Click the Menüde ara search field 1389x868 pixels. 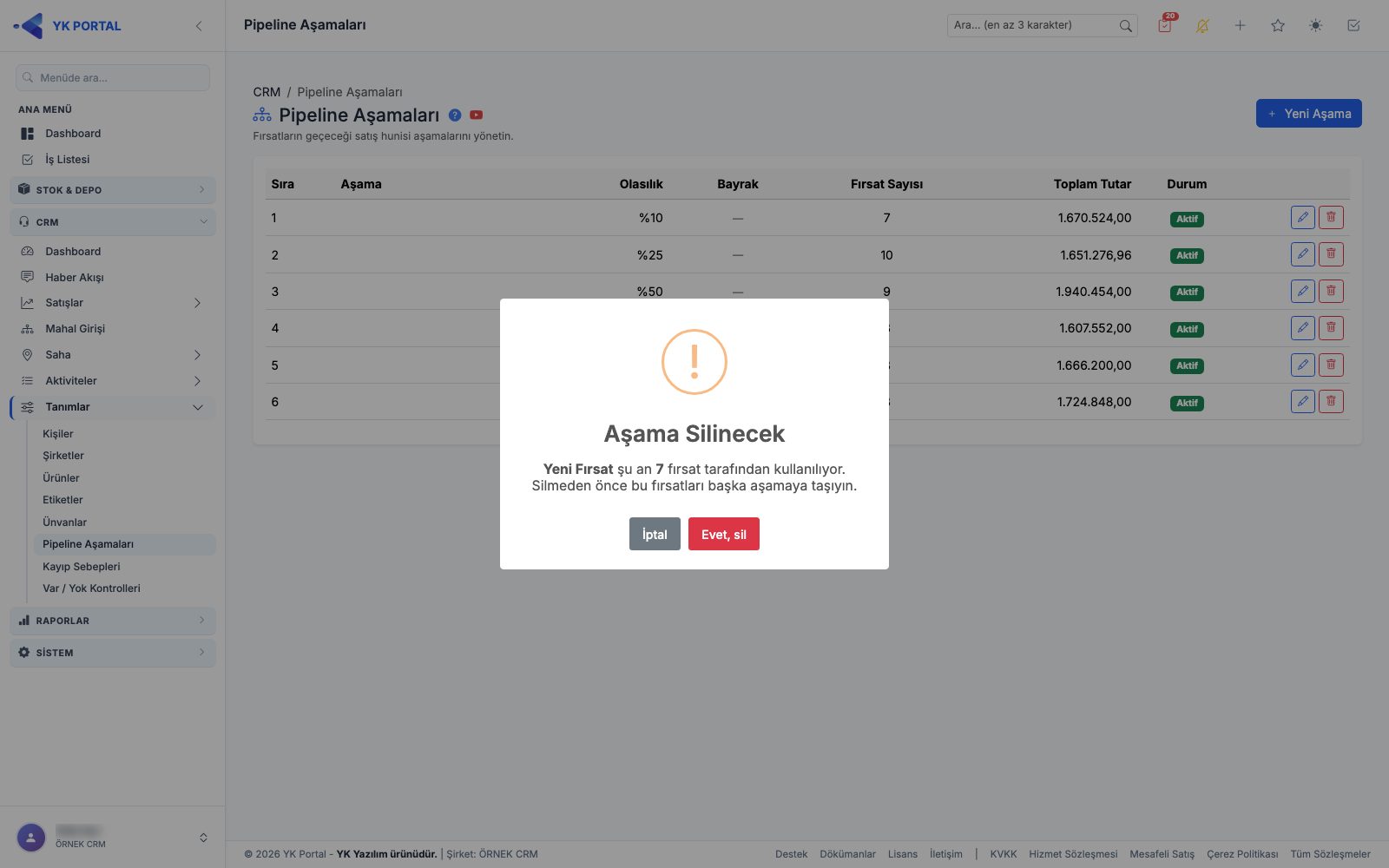click(x=113, y=77)
